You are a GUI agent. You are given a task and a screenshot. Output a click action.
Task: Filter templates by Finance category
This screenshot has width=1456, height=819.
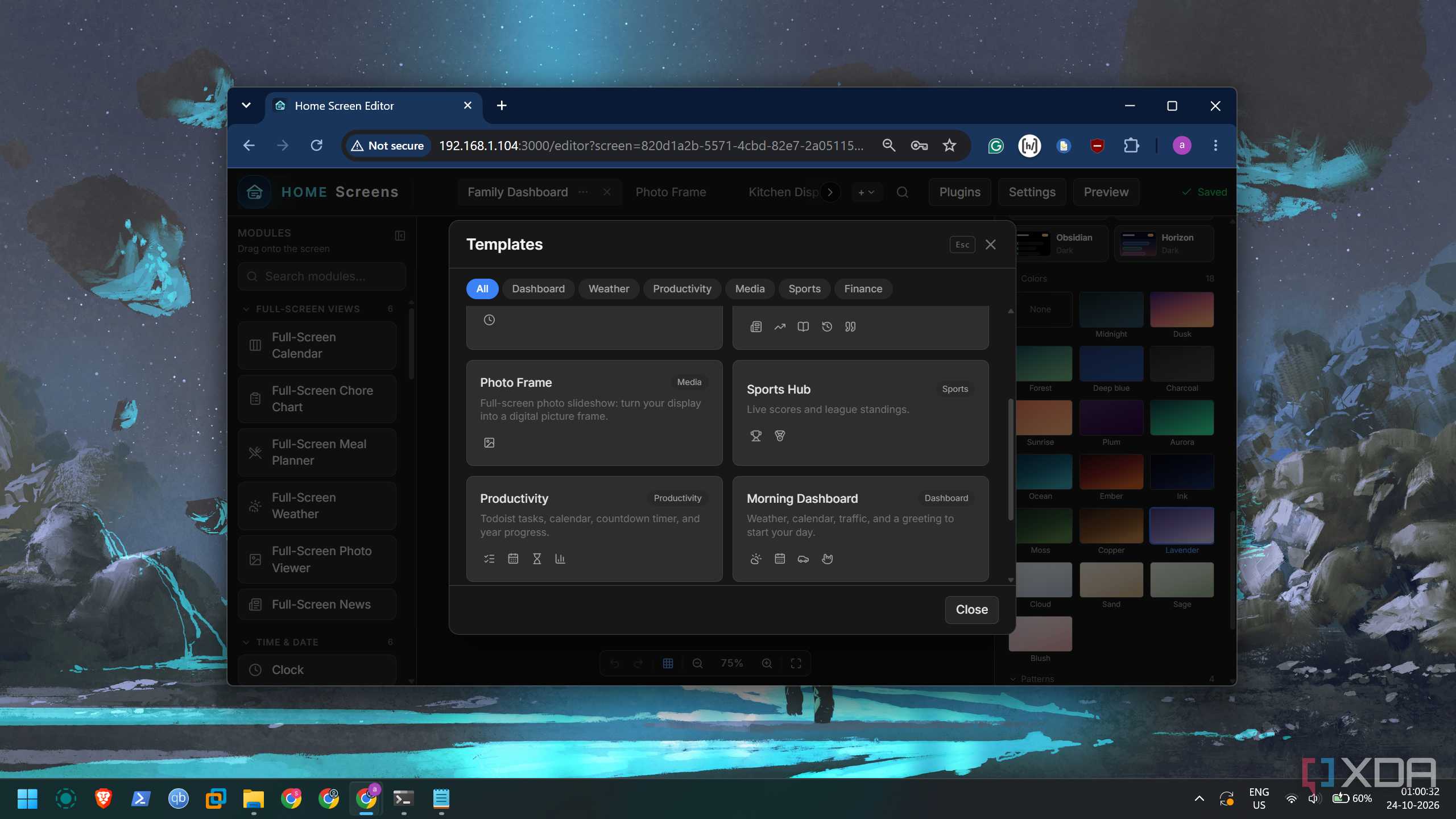[x=863, y=289]
